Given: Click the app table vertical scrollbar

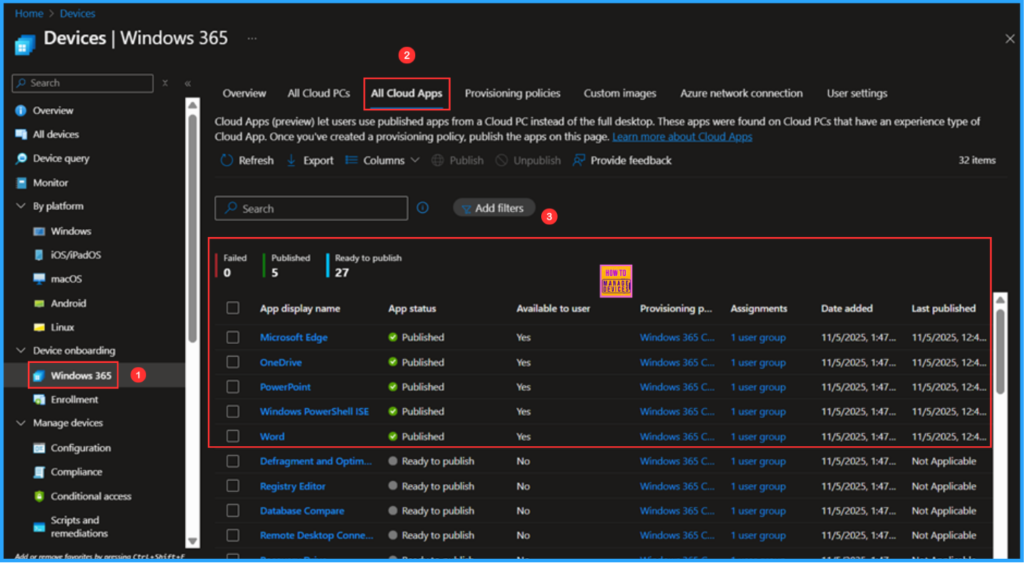Looking at the screenshot, I should click(1000, 351).
